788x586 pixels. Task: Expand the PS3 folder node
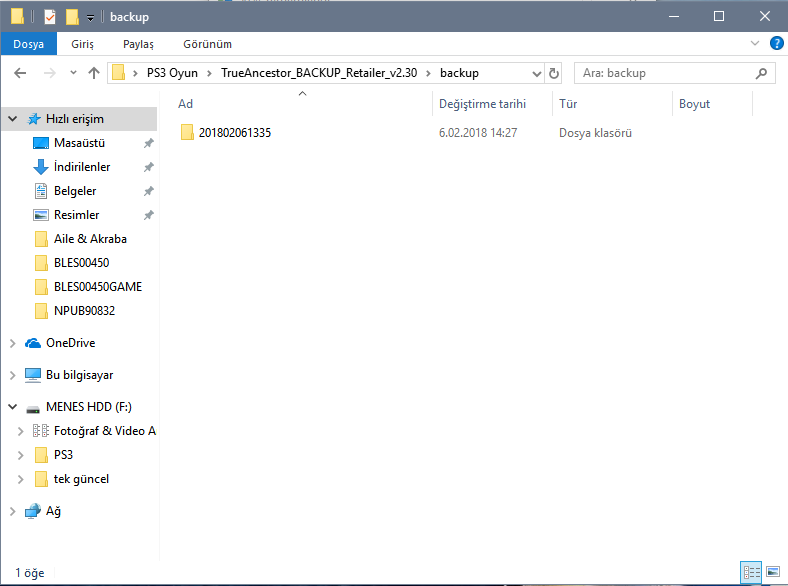(21, 455)
